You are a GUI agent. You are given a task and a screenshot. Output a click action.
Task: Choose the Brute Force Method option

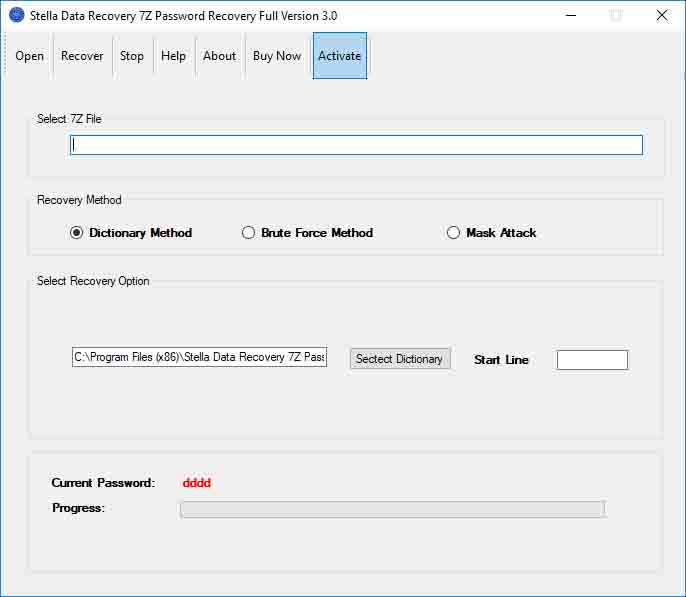249,233
